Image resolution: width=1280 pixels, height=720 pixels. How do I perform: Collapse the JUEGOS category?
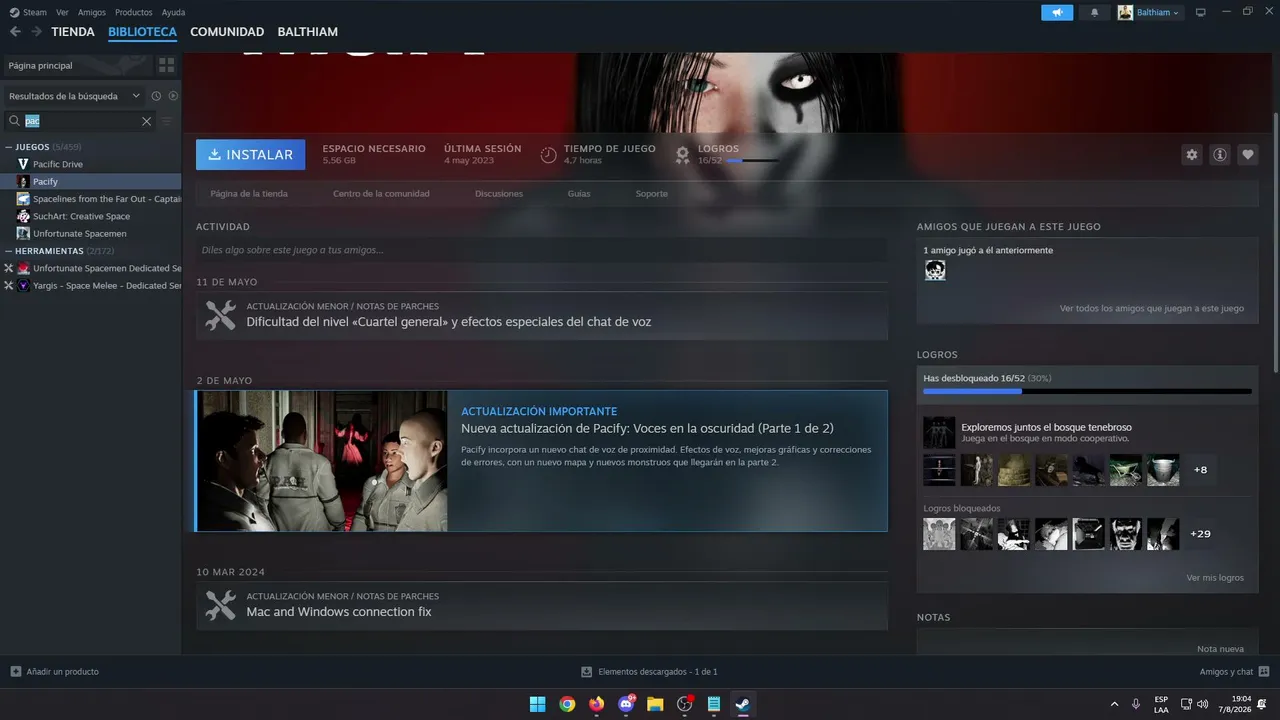pos(9,147)
